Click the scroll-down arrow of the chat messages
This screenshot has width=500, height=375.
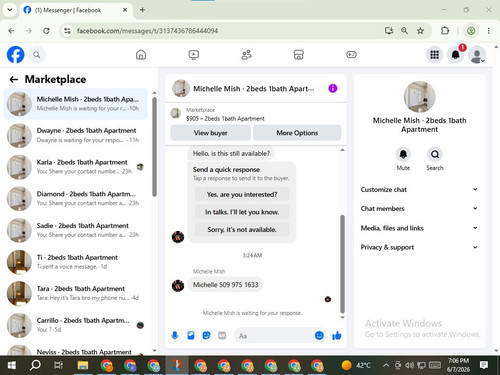(x=342, y=317)
